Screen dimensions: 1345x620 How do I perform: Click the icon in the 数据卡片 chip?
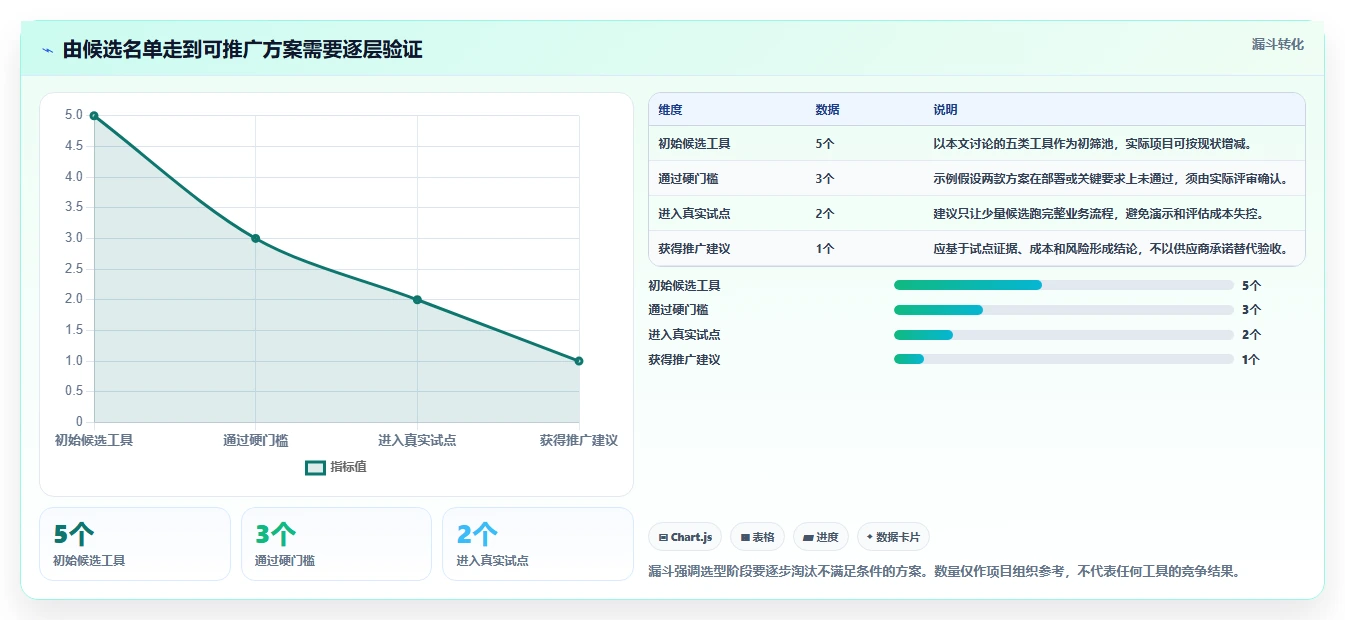(x=870, y=537)
